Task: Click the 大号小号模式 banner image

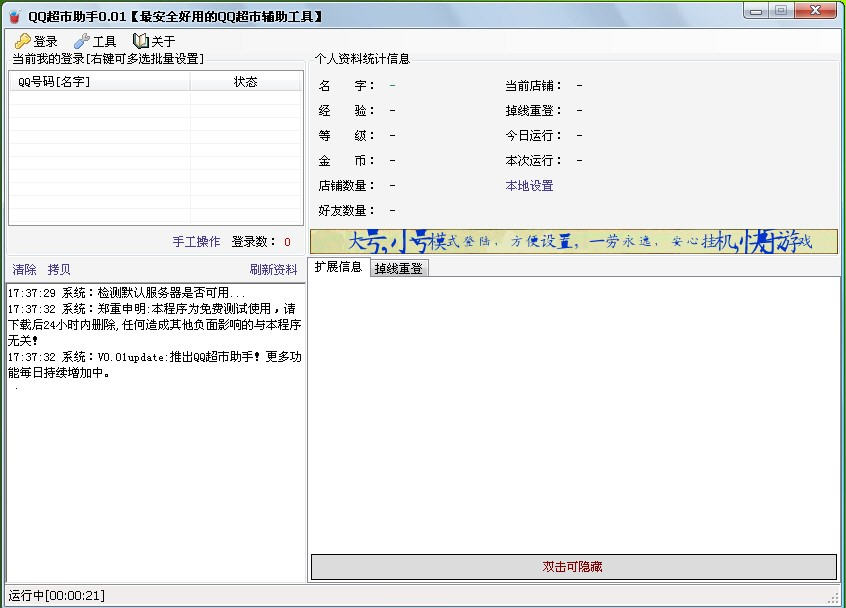Action: pos(573,242)
